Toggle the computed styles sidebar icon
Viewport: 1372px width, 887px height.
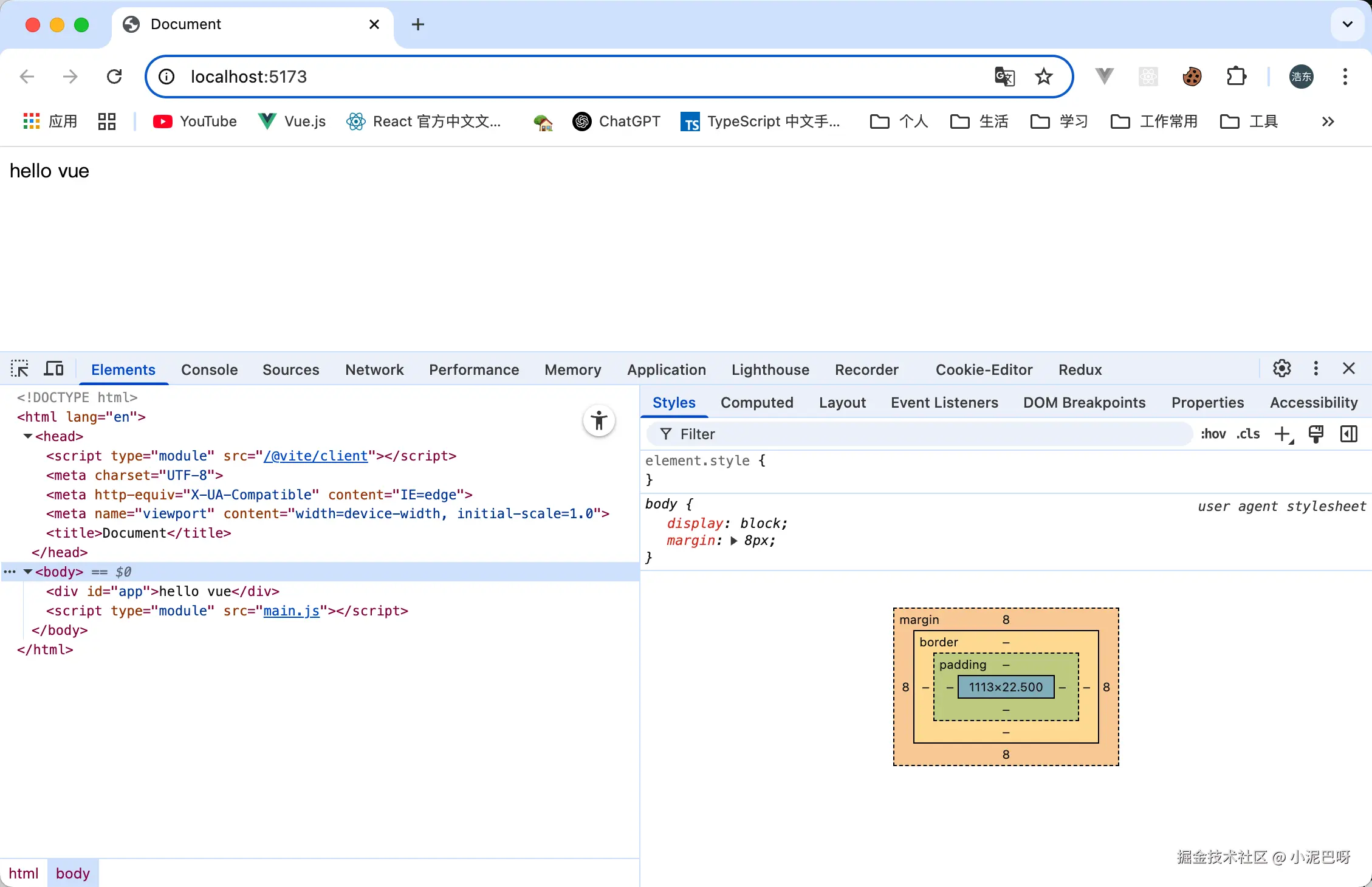point(1348,434)
